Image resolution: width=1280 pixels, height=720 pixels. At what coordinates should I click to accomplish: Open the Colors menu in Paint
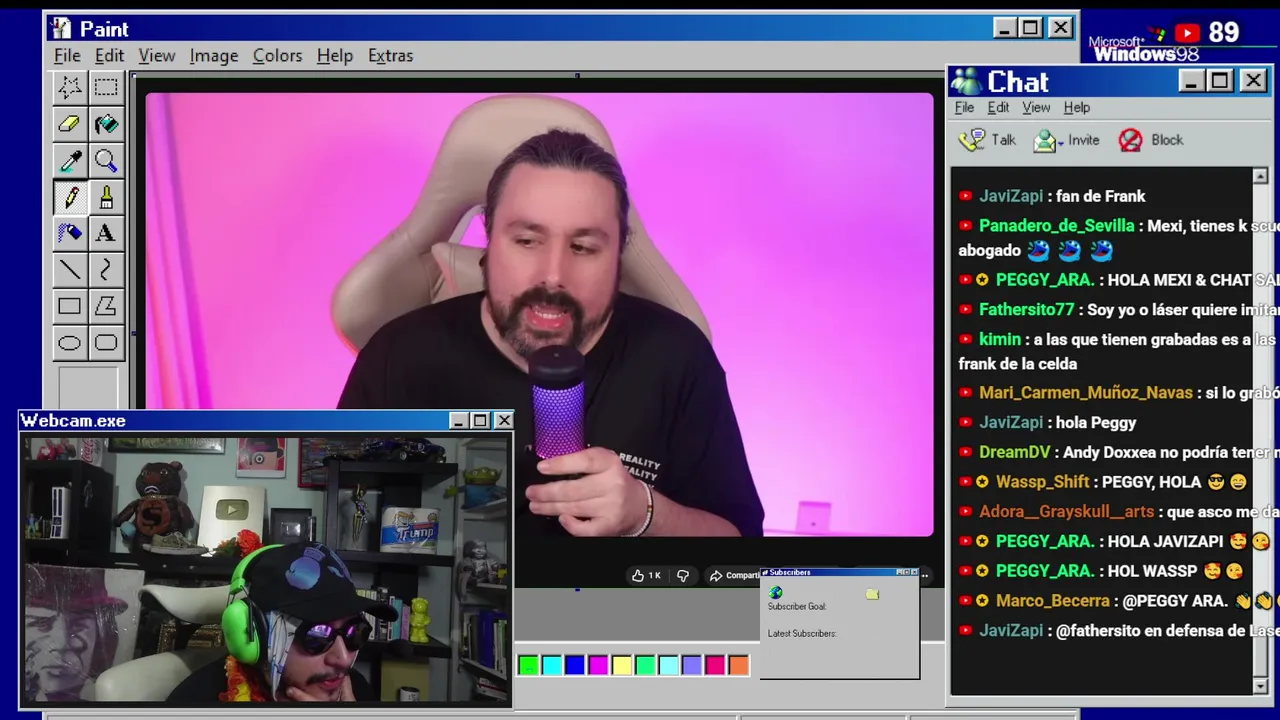[x=277, y=55]
